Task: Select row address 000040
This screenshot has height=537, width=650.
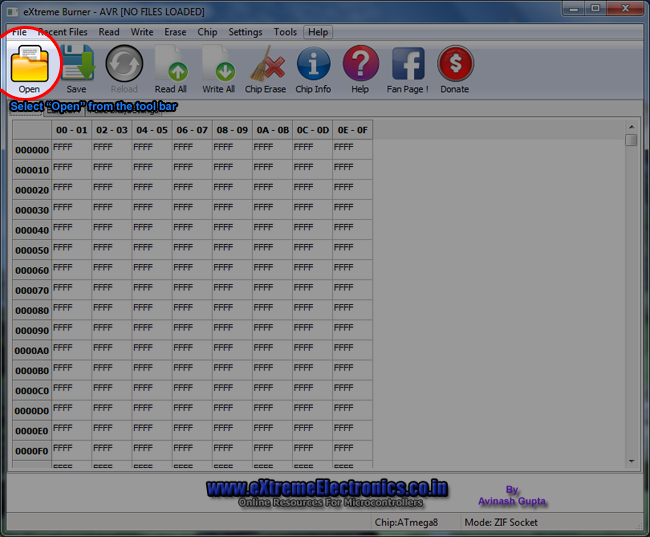Action: pos(32,231)
